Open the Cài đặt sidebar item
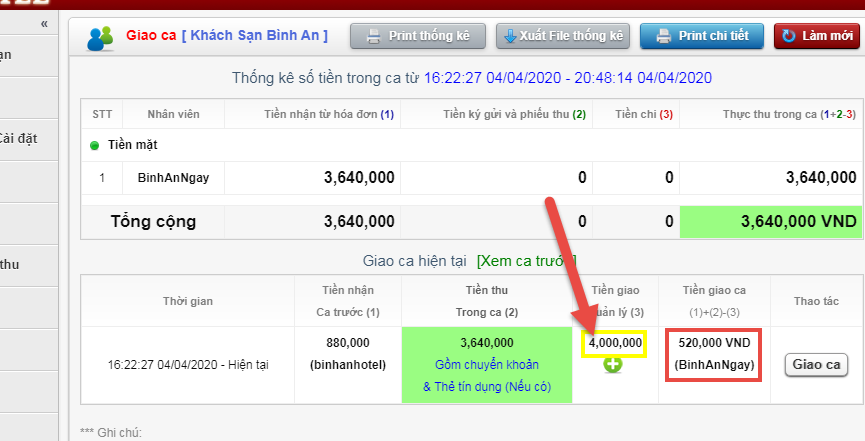 (20, 138)
